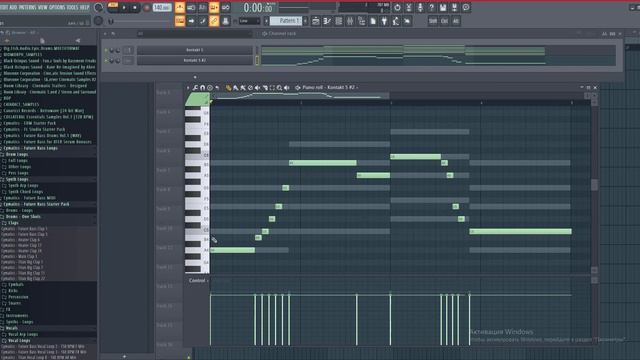Open the PATTERNS menu
This screenshot has width=640, height=360.
27,7
